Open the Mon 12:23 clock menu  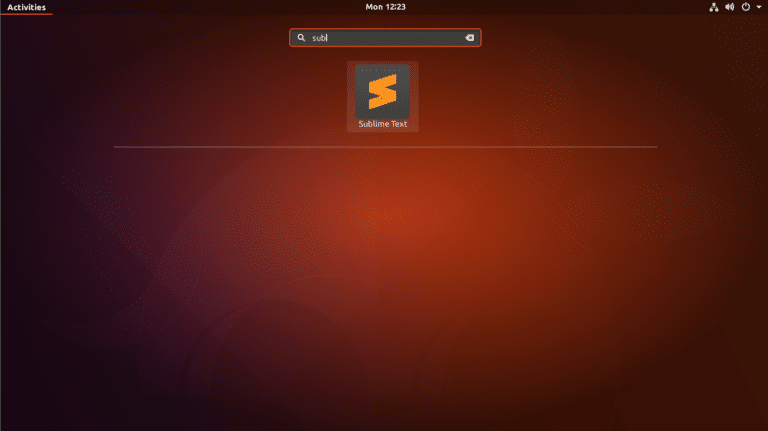(384, 7)
